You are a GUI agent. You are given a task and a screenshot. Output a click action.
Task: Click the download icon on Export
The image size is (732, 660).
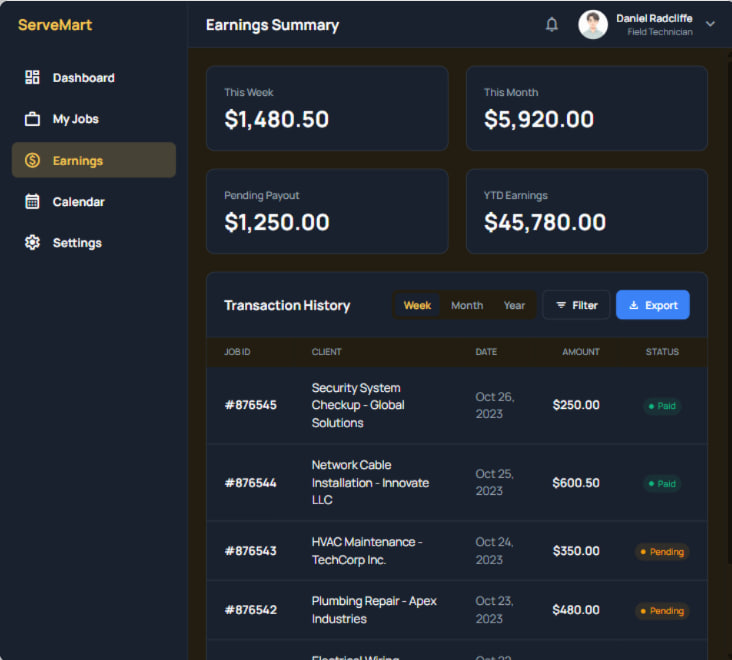coord(633,305)
